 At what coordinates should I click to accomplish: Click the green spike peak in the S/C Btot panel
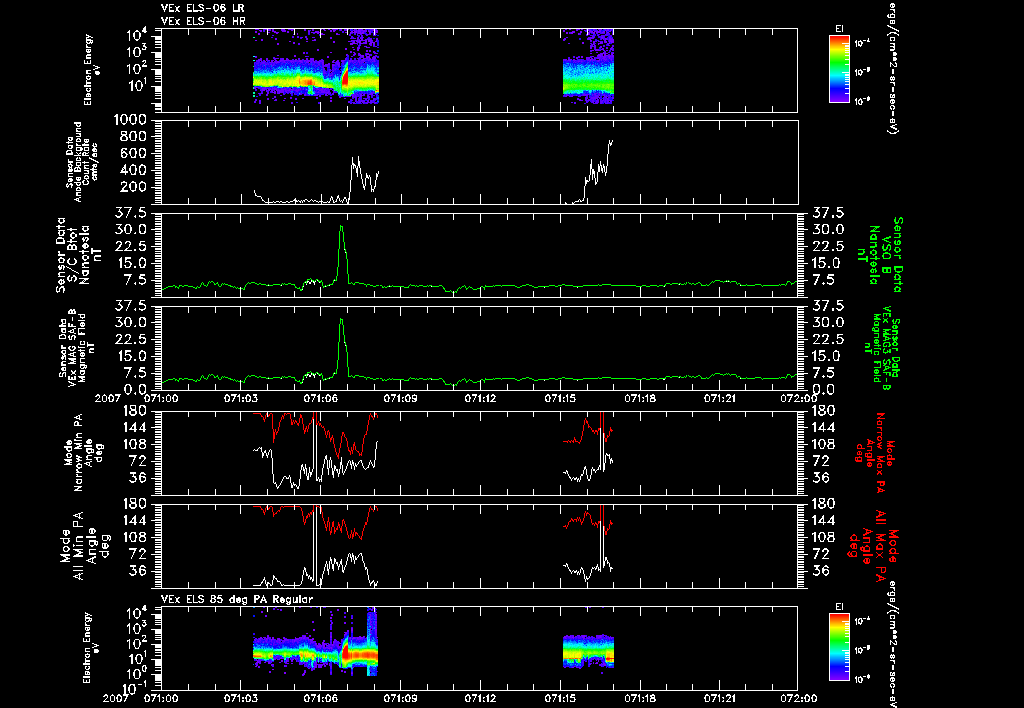click(341, 227)
